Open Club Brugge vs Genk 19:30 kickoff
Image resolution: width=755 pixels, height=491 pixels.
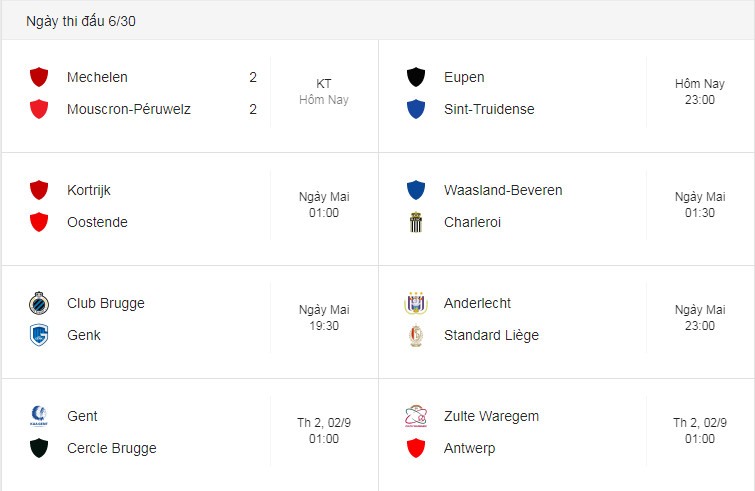[x=324, y=318]
